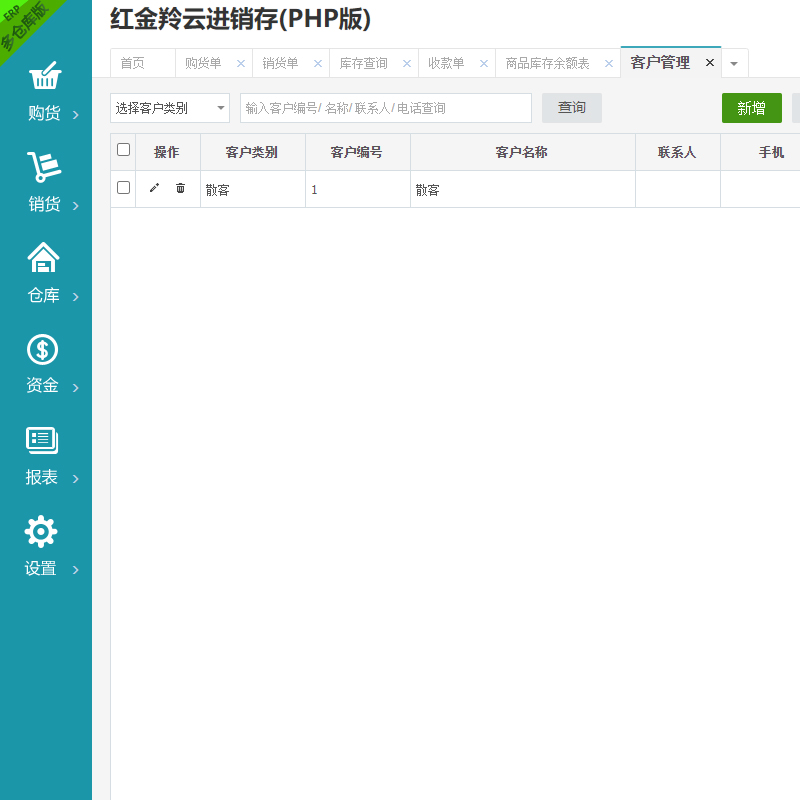Viewport: 800px width, 800px height.
Task: Expand the chevron next to 设置
Action: (x=76, y=570)
